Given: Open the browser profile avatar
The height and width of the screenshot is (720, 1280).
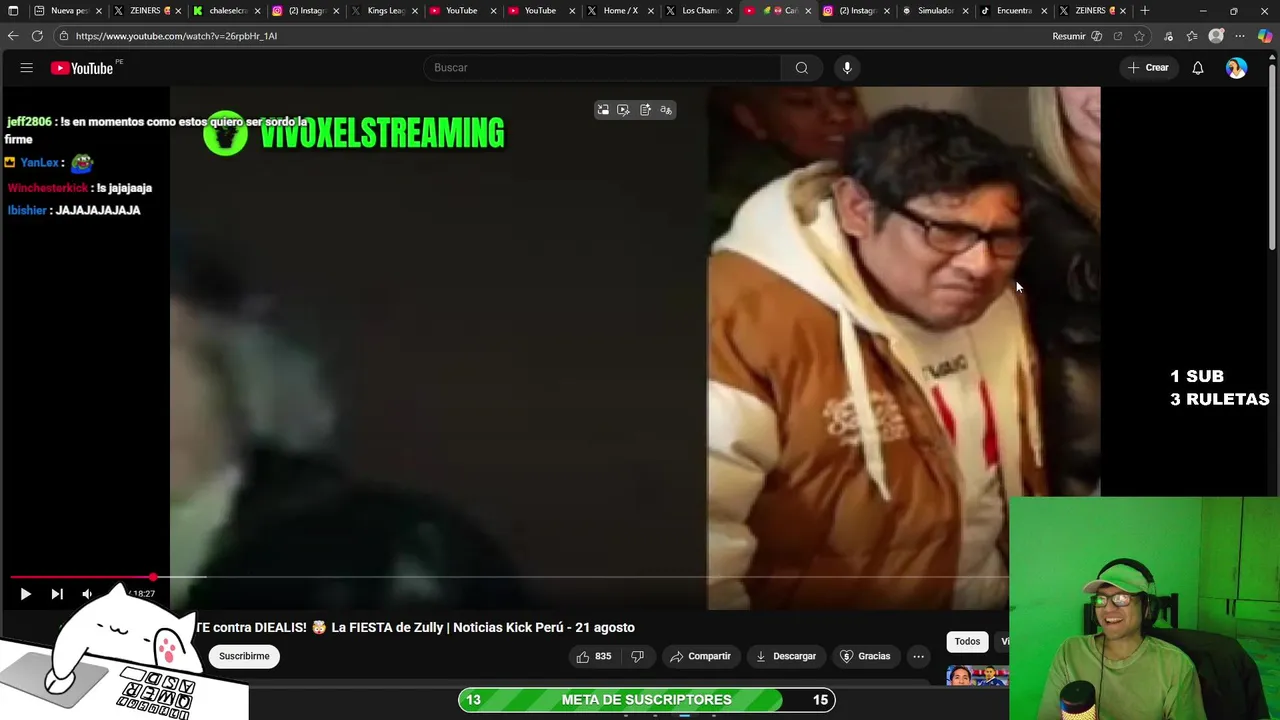Looking at the screenshot, I should (x=1216, y=36).
